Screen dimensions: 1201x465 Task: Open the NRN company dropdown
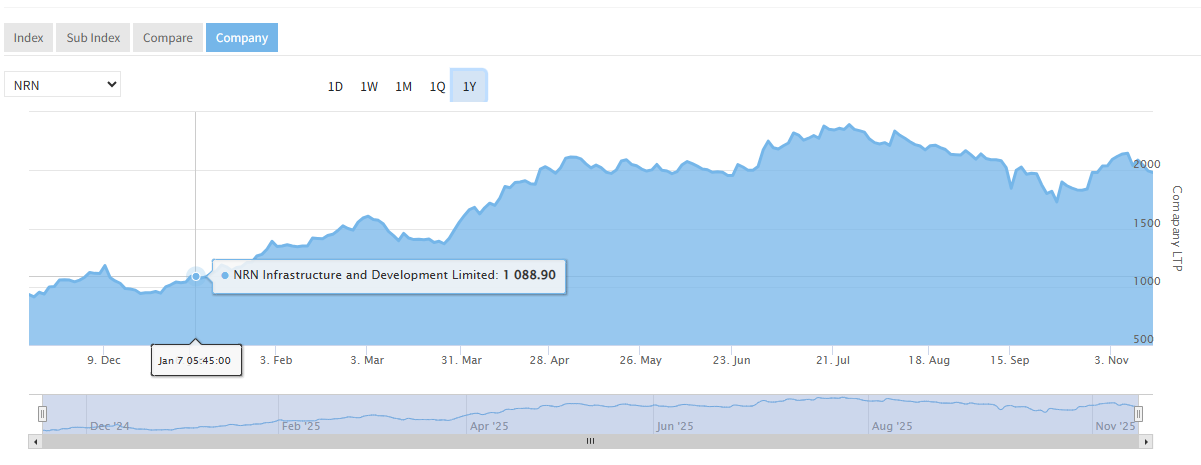(x=62, y=85)
